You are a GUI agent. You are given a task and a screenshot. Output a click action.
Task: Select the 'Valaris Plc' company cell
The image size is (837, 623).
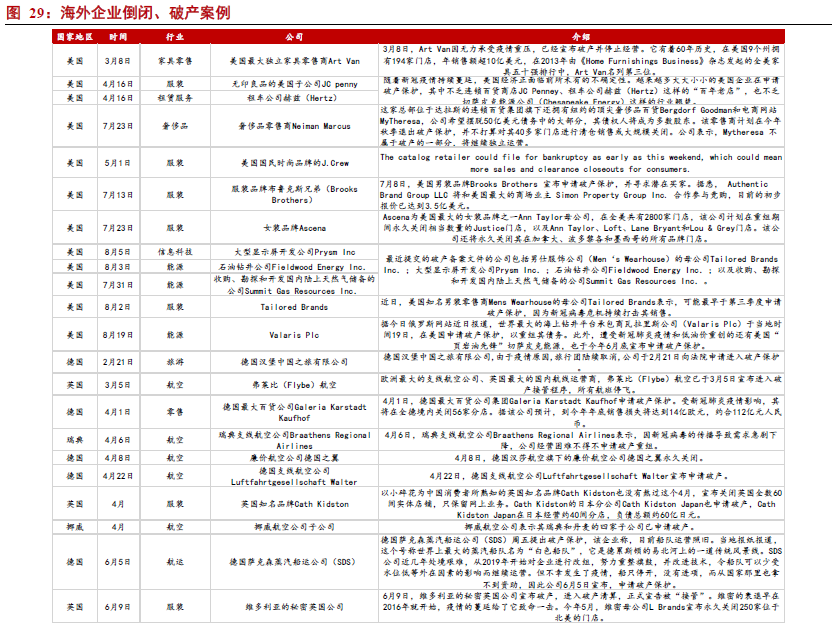coord(294,335)
